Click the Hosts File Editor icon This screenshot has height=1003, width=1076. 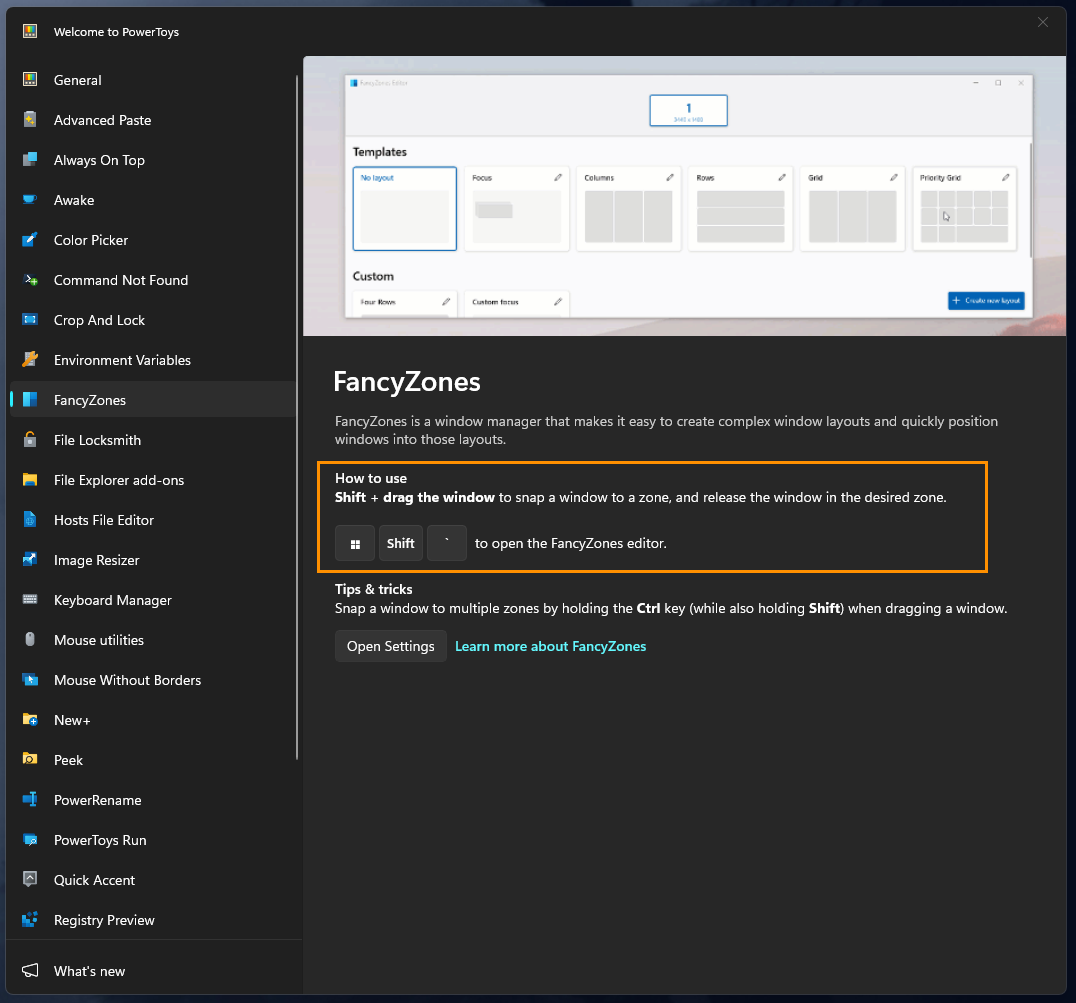(x=30, y=519)
